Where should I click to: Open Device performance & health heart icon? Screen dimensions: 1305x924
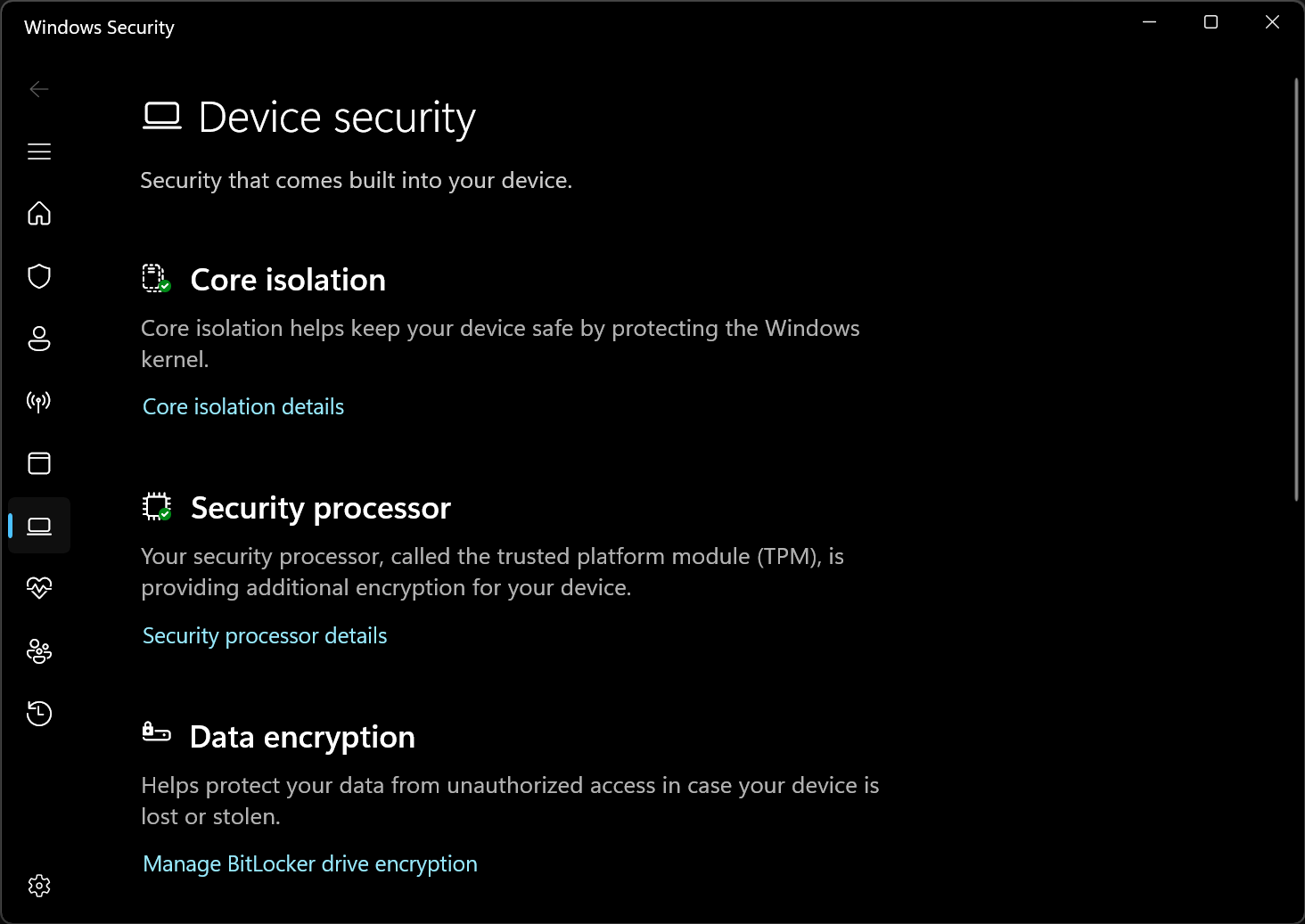pyautogui.click(x=39, y=588)
